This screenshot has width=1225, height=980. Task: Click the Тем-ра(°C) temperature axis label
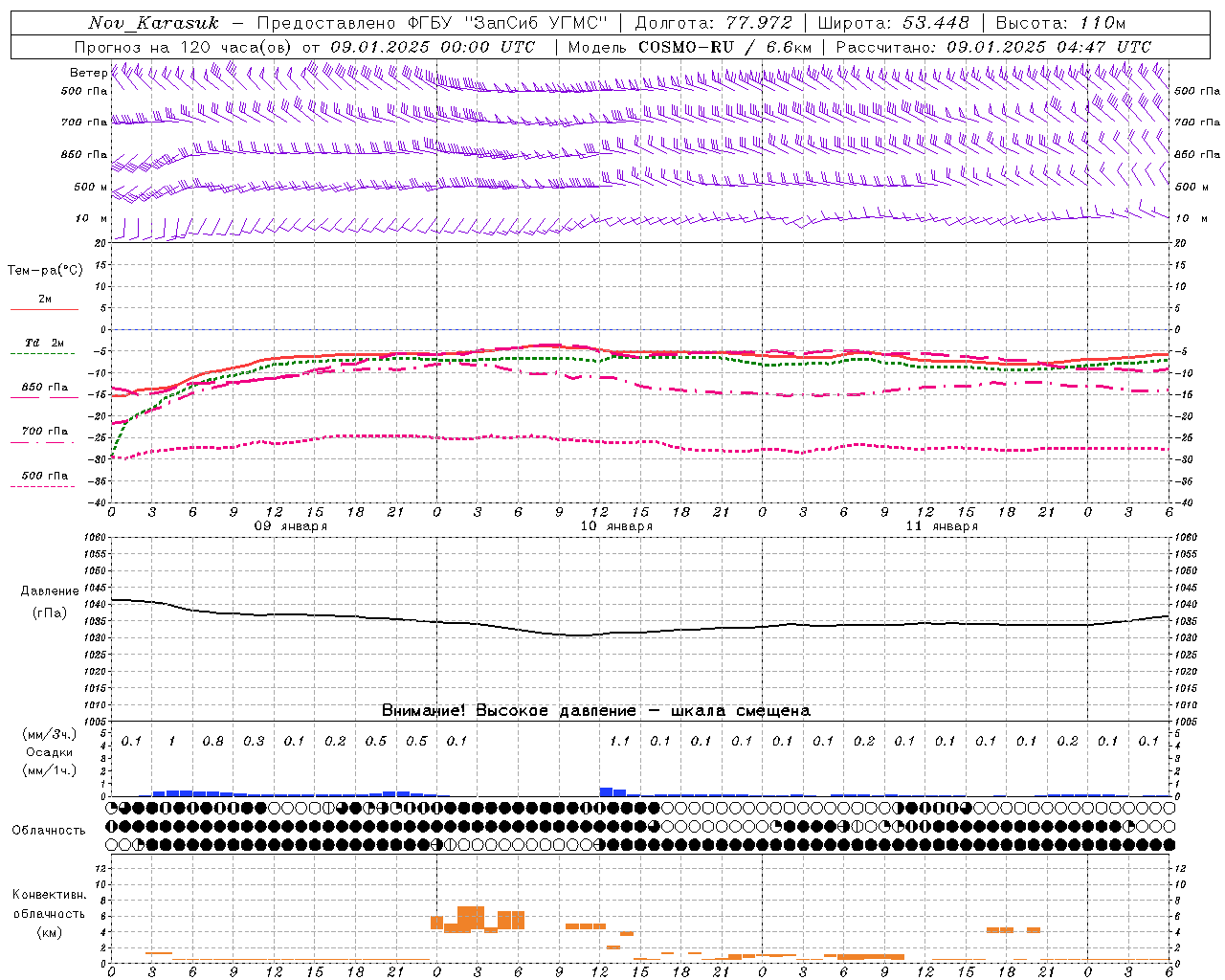pos(45,271)
